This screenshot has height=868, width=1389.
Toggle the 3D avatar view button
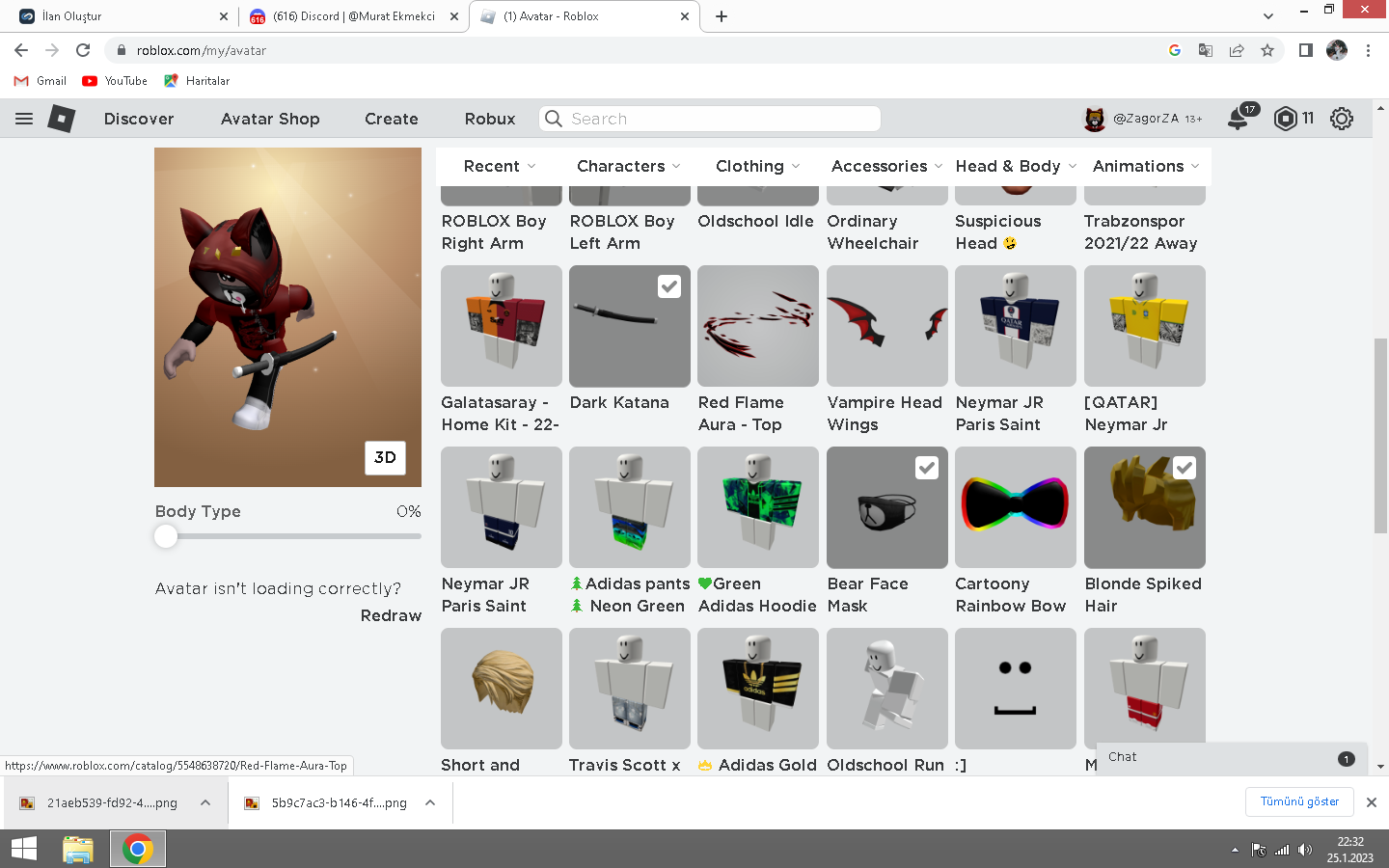(x=385, y=457)
